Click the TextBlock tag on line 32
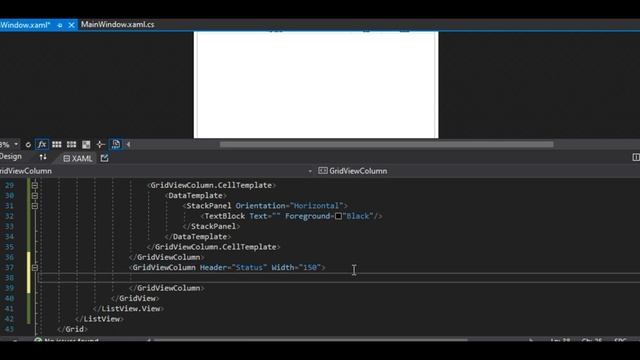640x360 pixels. (224, 216)
